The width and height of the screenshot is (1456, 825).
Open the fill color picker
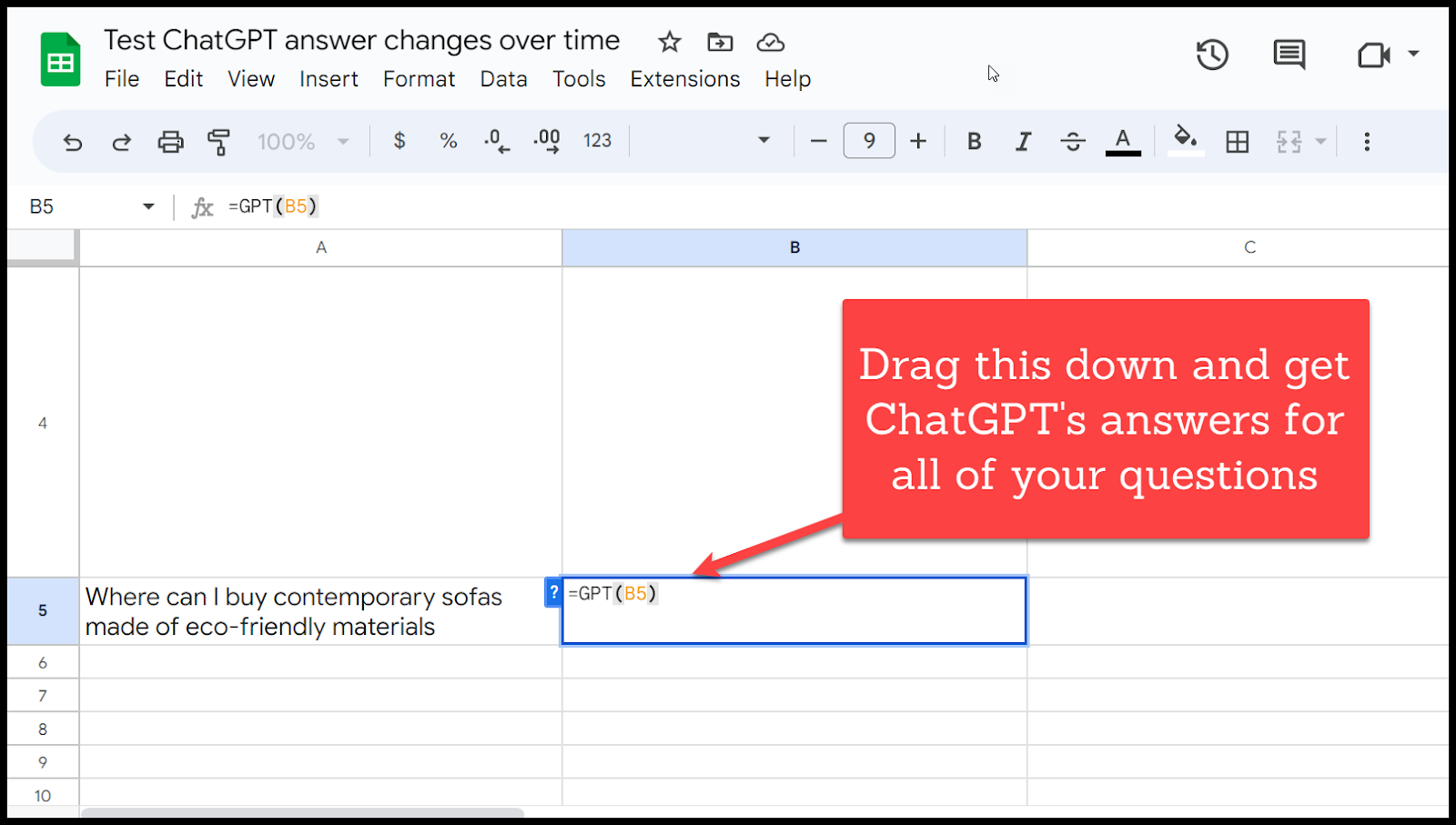[x=1185, y=141]
